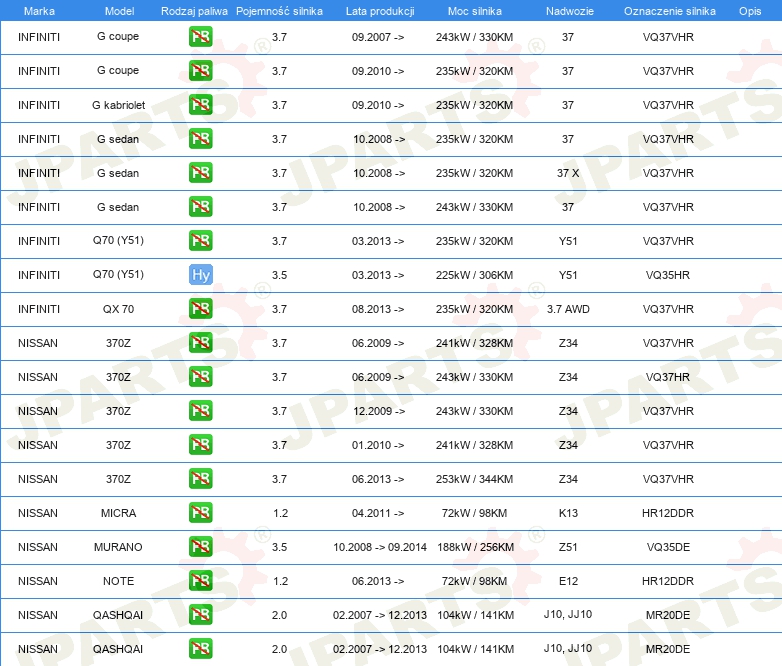Click the 188kW / 256KM power cell
Image resolution: width=782 pixels, height=666 pixels.
475,547
